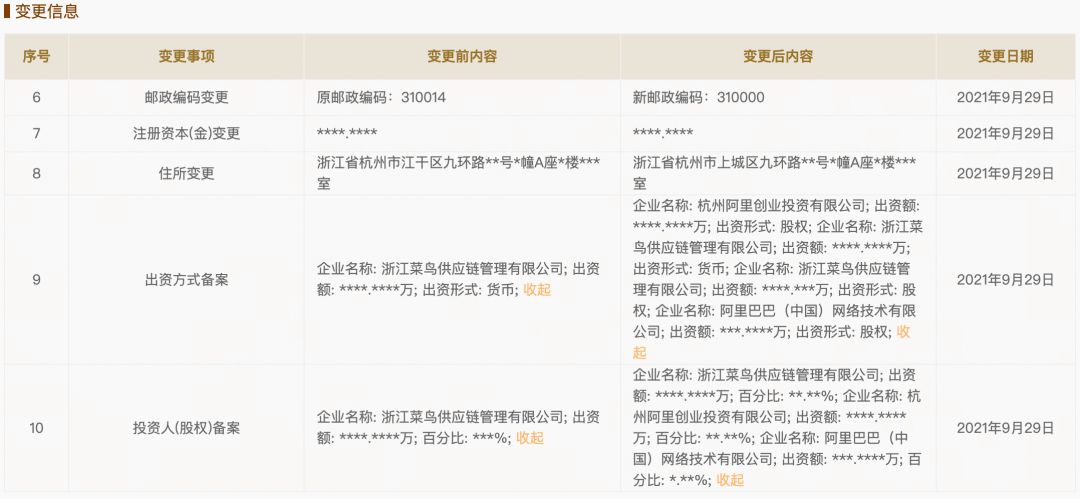1080x499 pixels.
Task: Click sequence number 7
Action: [x=37, y=134]
